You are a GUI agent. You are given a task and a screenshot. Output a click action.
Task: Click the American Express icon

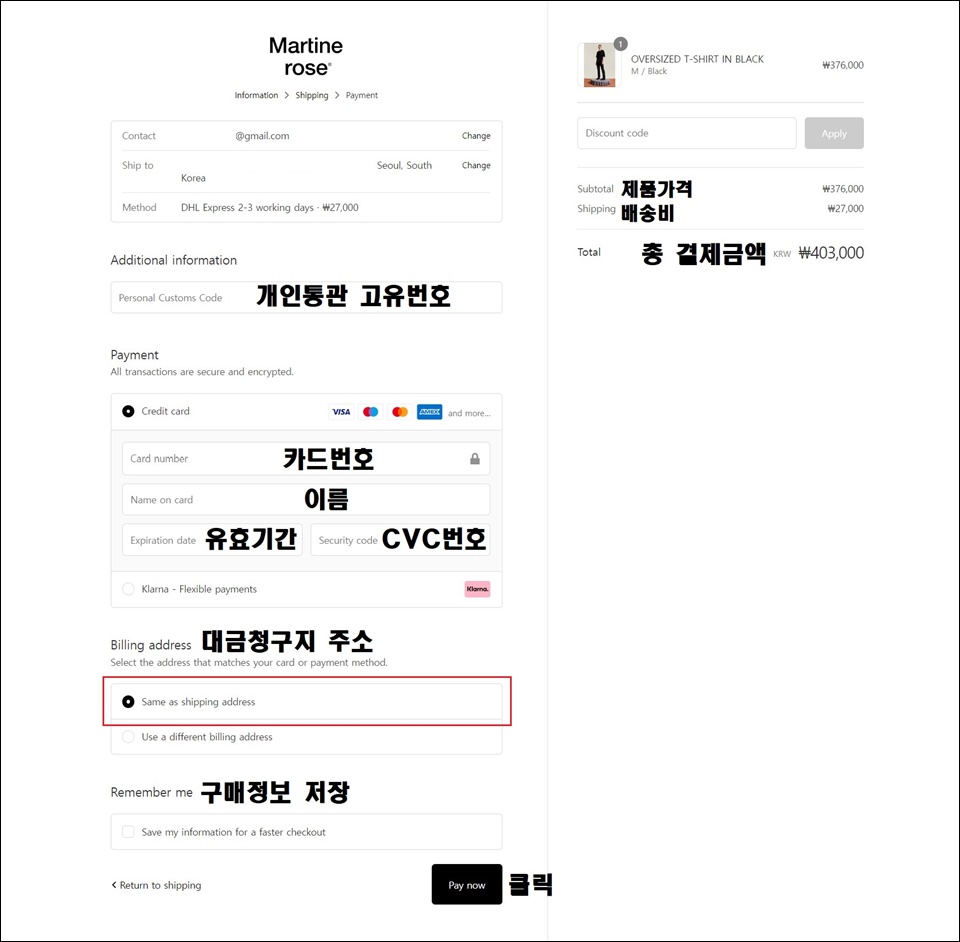(429, 412)
